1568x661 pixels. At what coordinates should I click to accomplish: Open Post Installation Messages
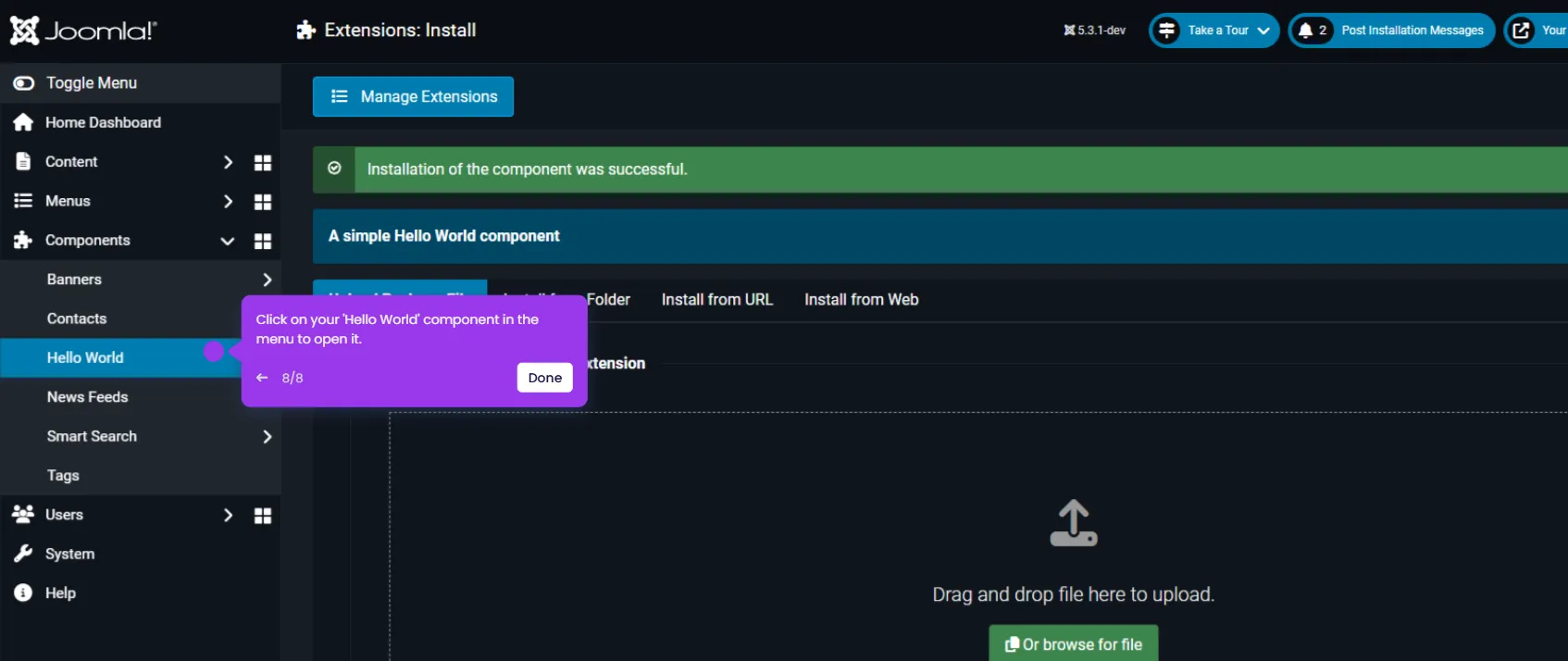tap(1391, 31)
